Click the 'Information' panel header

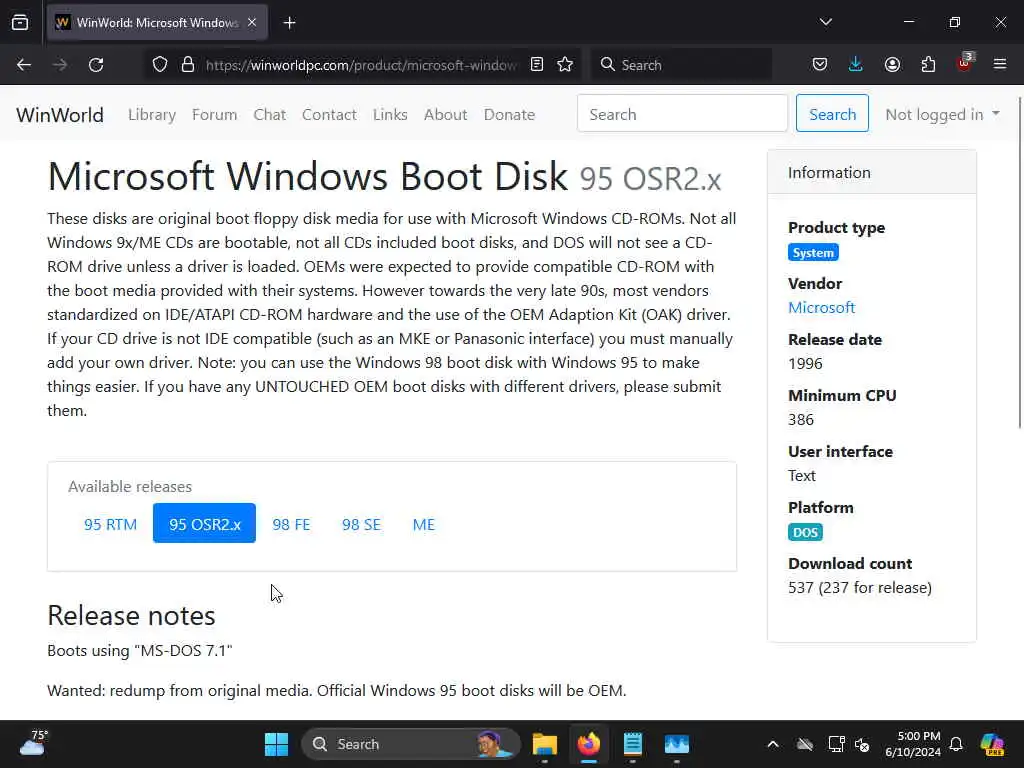tap(872, 172)
